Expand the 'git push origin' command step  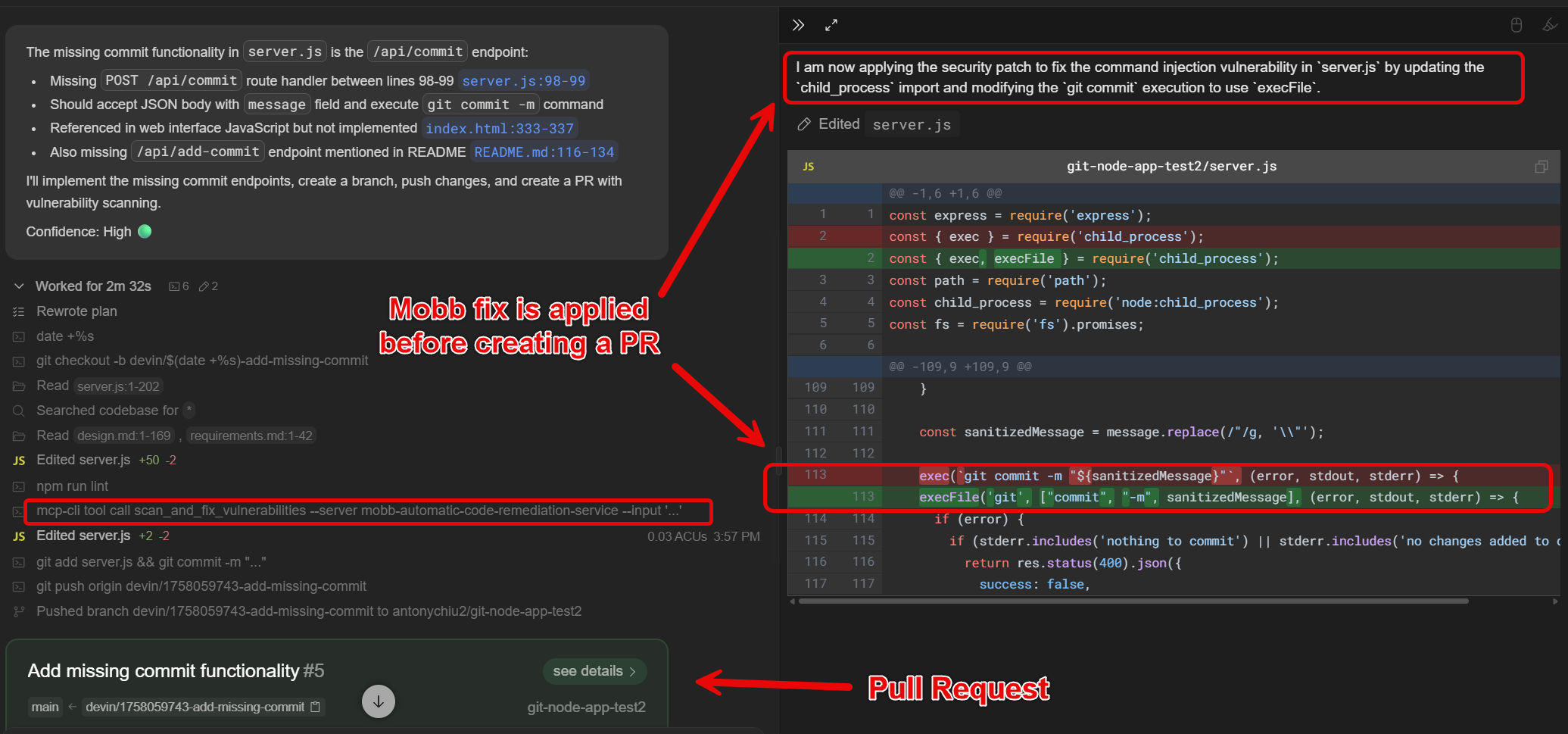pos(201,586)
